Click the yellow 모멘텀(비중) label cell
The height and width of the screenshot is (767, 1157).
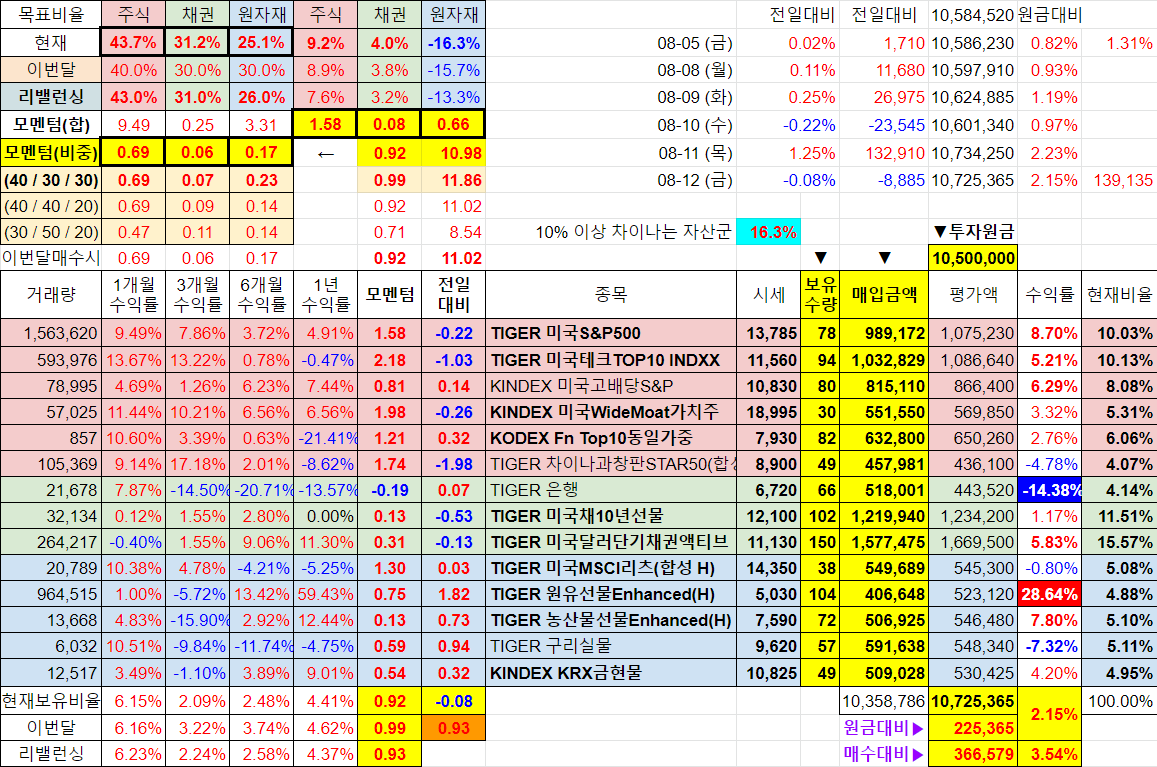[51, 152]
